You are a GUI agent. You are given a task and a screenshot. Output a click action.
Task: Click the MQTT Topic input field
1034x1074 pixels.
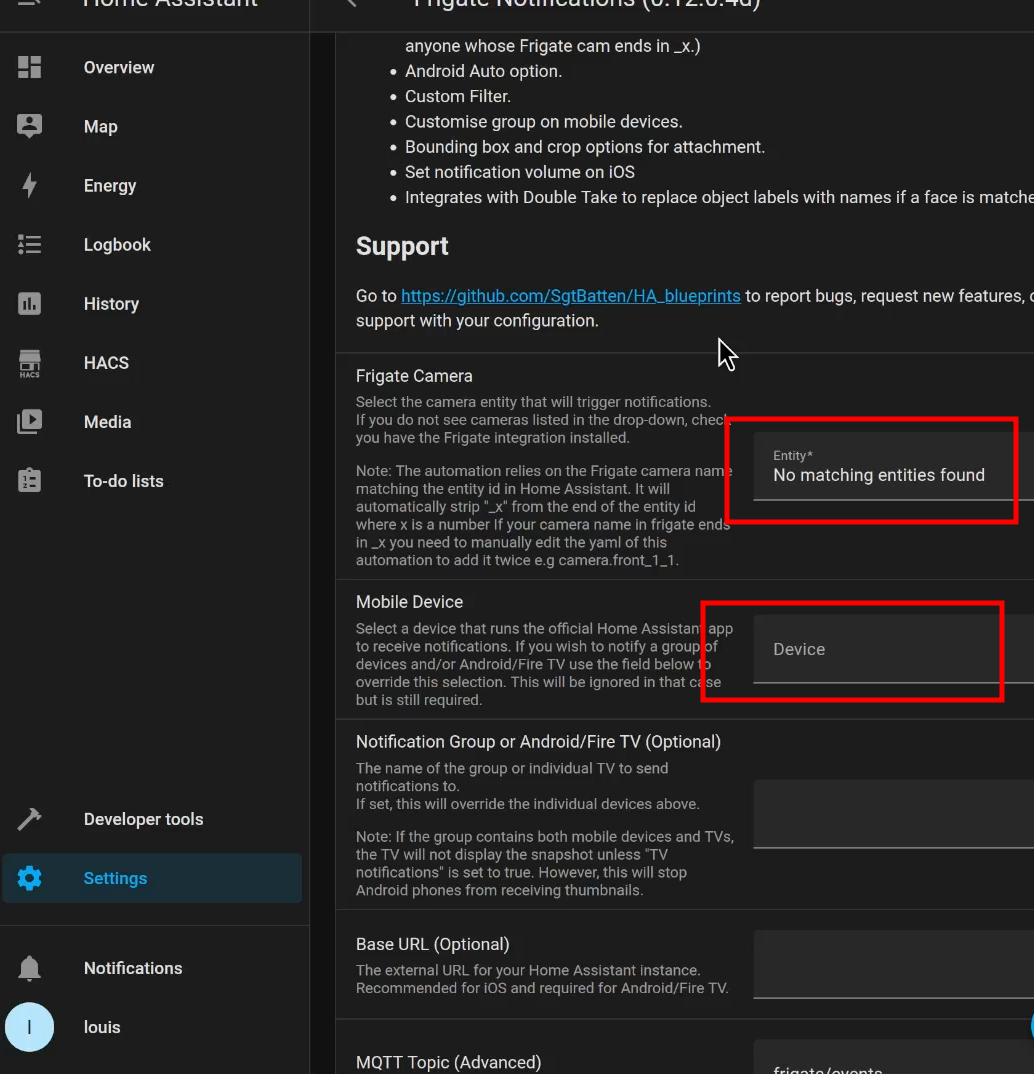point(894,1057)
